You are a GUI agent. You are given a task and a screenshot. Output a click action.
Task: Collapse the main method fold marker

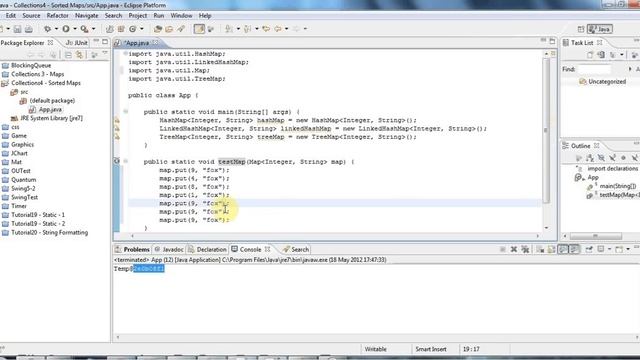click(x=126, y=111)
